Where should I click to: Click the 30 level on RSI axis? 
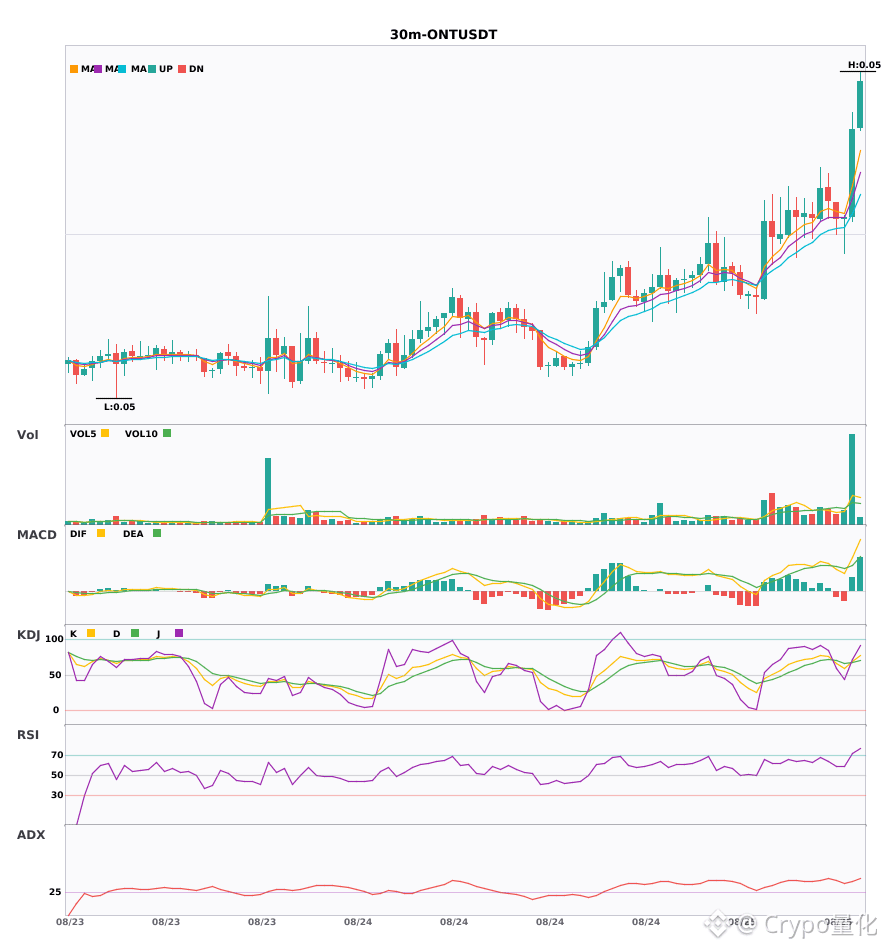coord(57,795)
